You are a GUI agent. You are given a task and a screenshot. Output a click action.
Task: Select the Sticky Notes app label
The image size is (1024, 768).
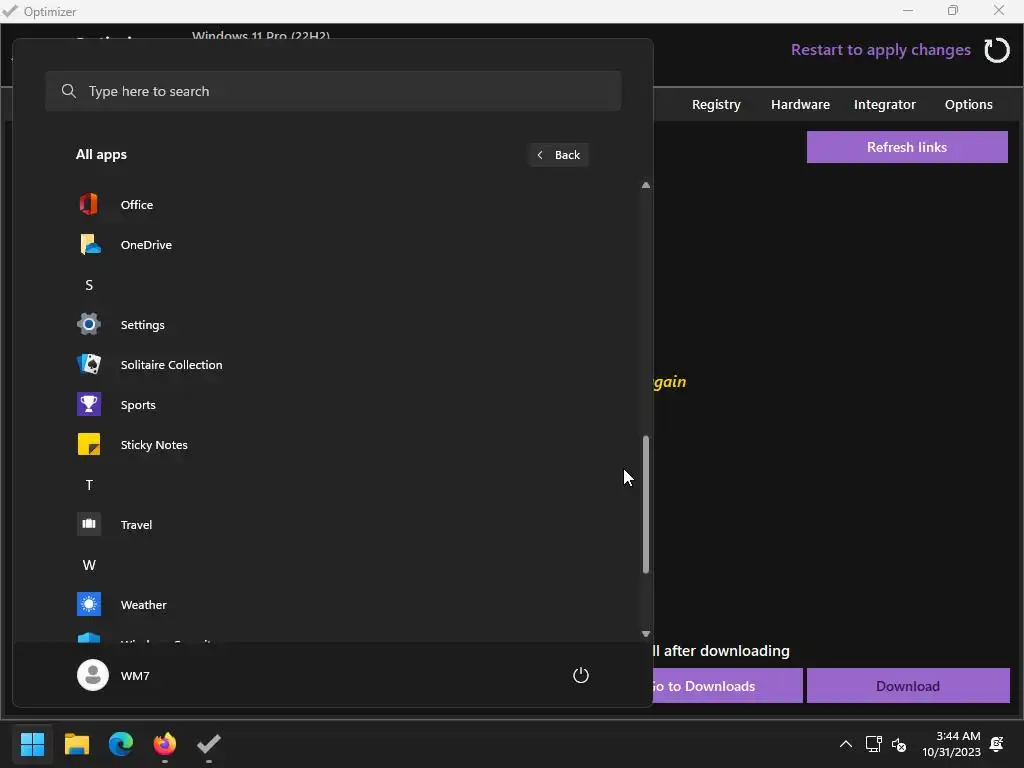tap(154, 445)
